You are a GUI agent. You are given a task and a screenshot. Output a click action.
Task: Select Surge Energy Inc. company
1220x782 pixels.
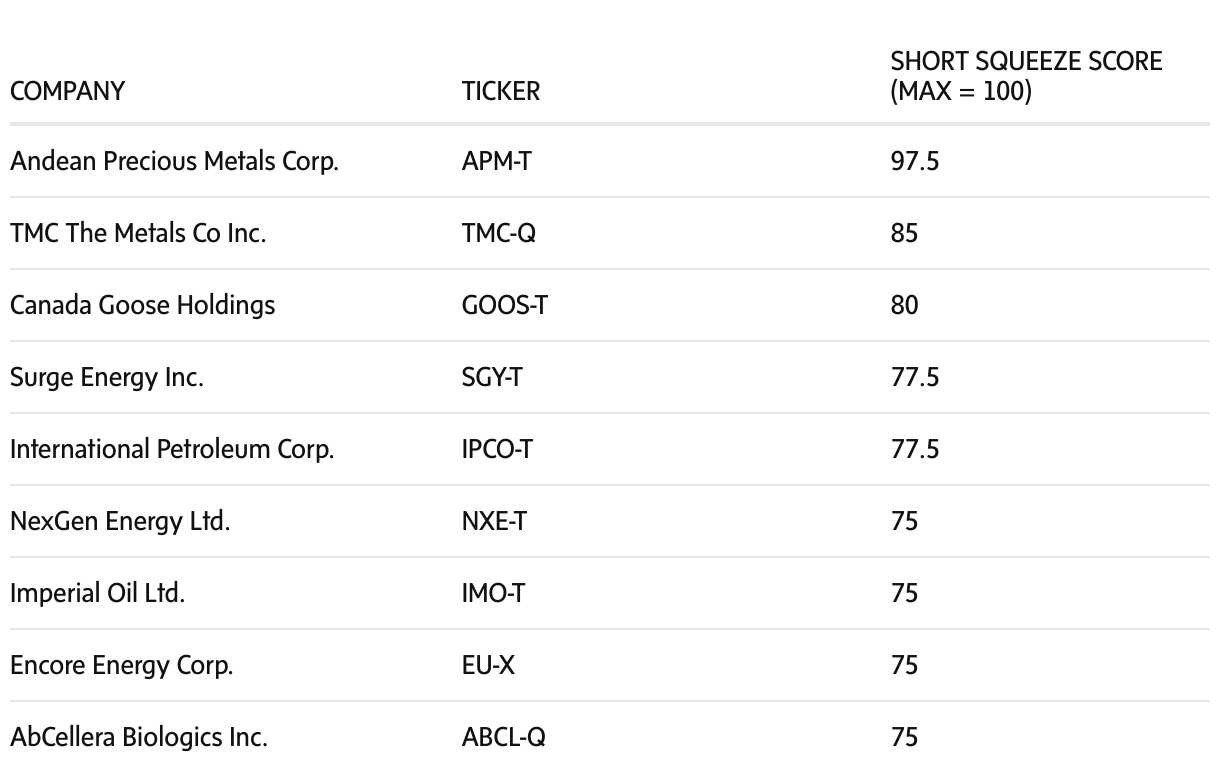click(x=107, y=377)
